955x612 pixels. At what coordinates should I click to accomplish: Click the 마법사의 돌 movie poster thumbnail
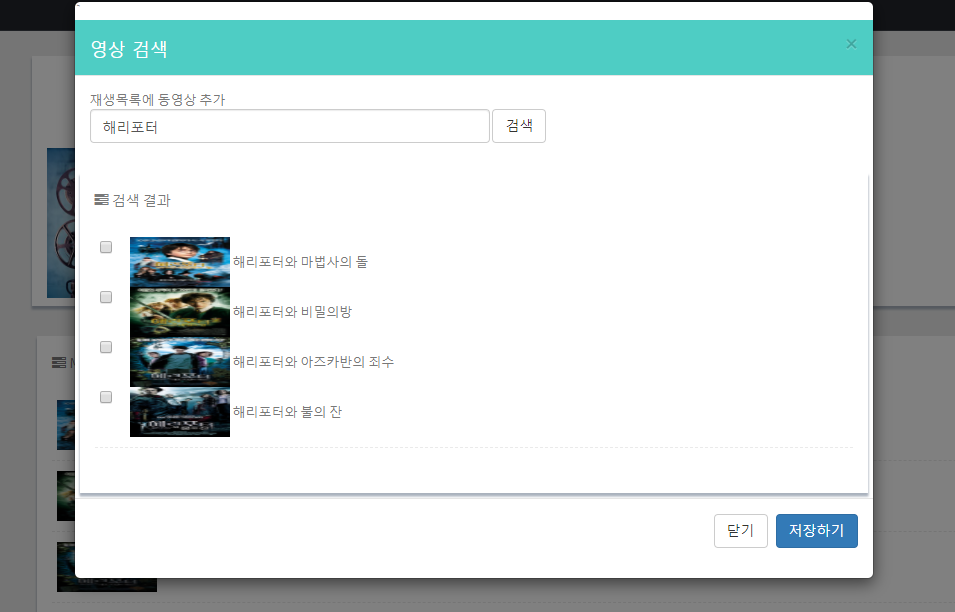click(x=180, y=262)
